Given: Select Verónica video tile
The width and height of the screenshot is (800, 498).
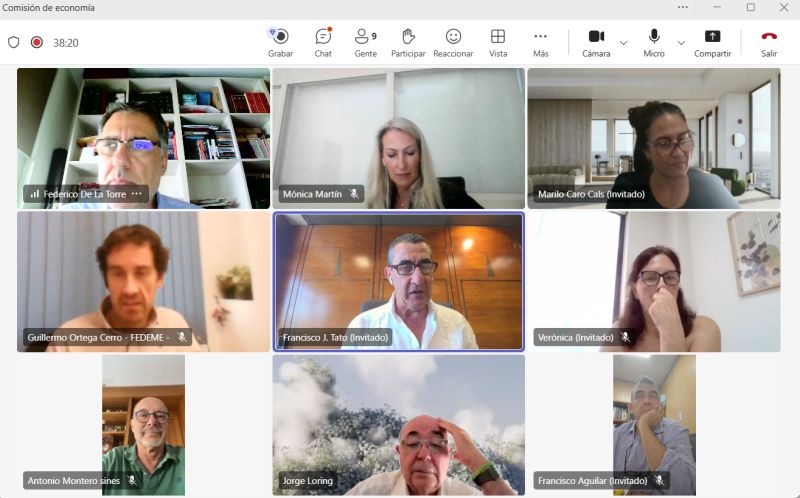Looking at the screenshot, I should click(654, 282).
